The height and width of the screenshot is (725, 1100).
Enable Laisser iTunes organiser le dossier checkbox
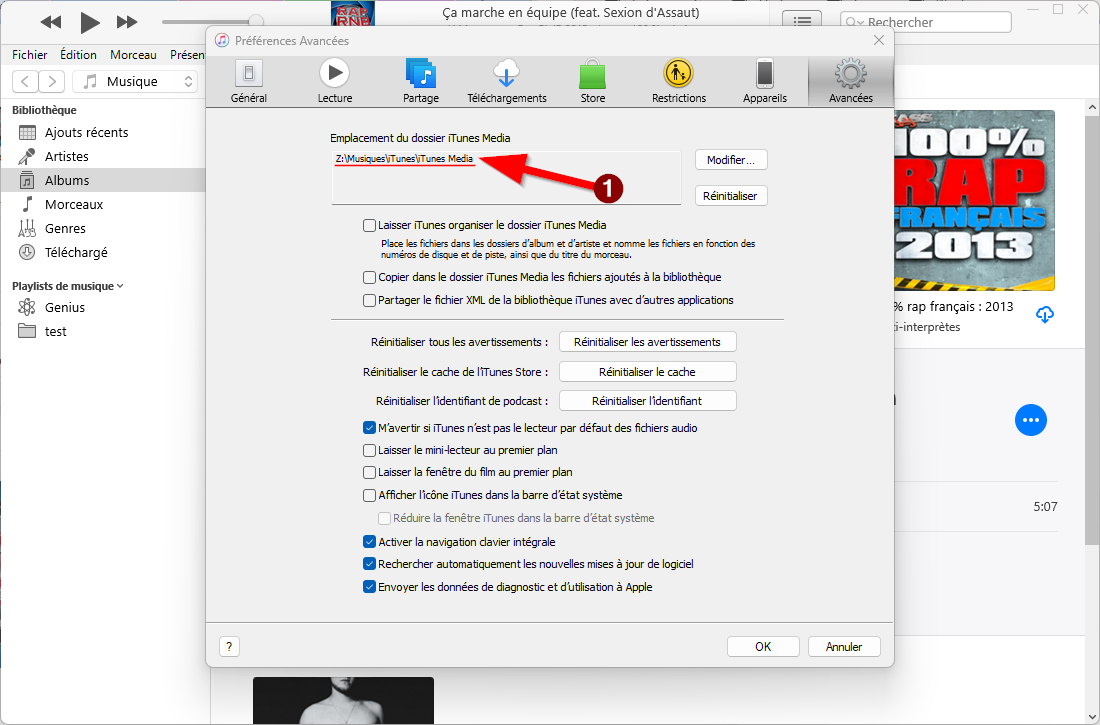(370, 226)
